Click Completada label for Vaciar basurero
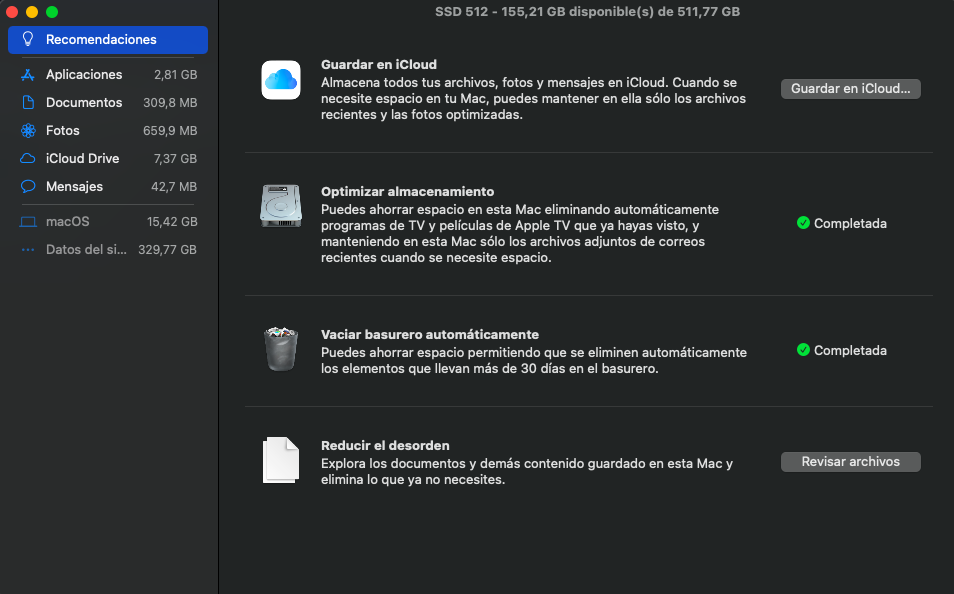 tap(850, 351)
